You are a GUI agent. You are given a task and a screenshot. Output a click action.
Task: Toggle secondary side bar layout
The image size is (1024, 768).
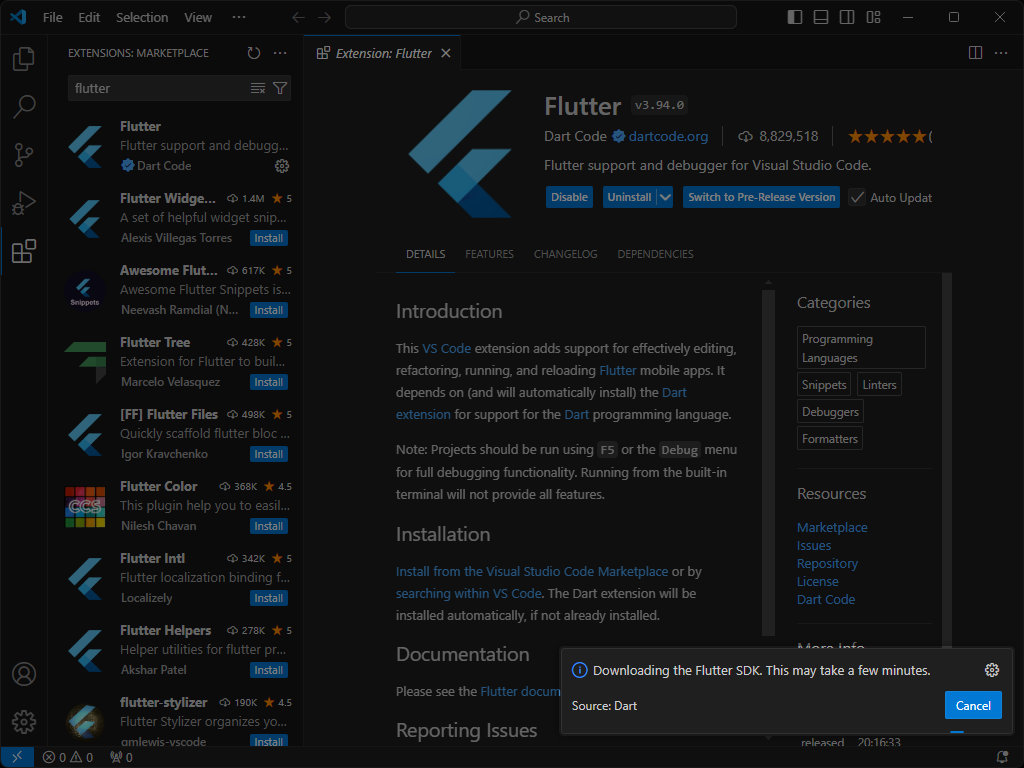click(847, 18)
